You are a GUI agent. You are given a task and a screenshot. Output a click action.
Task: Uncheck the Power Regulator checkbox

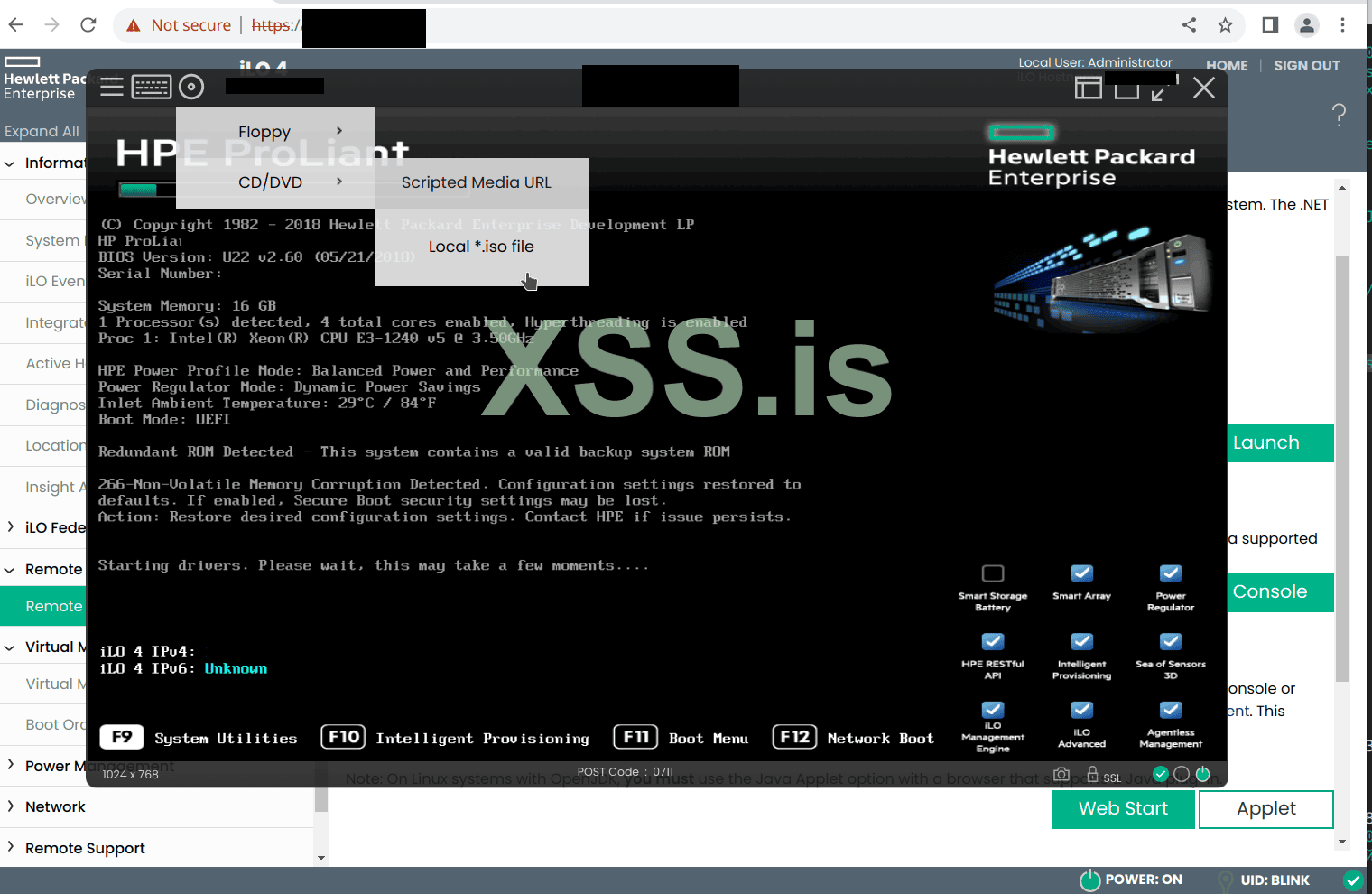(1170, 573)
